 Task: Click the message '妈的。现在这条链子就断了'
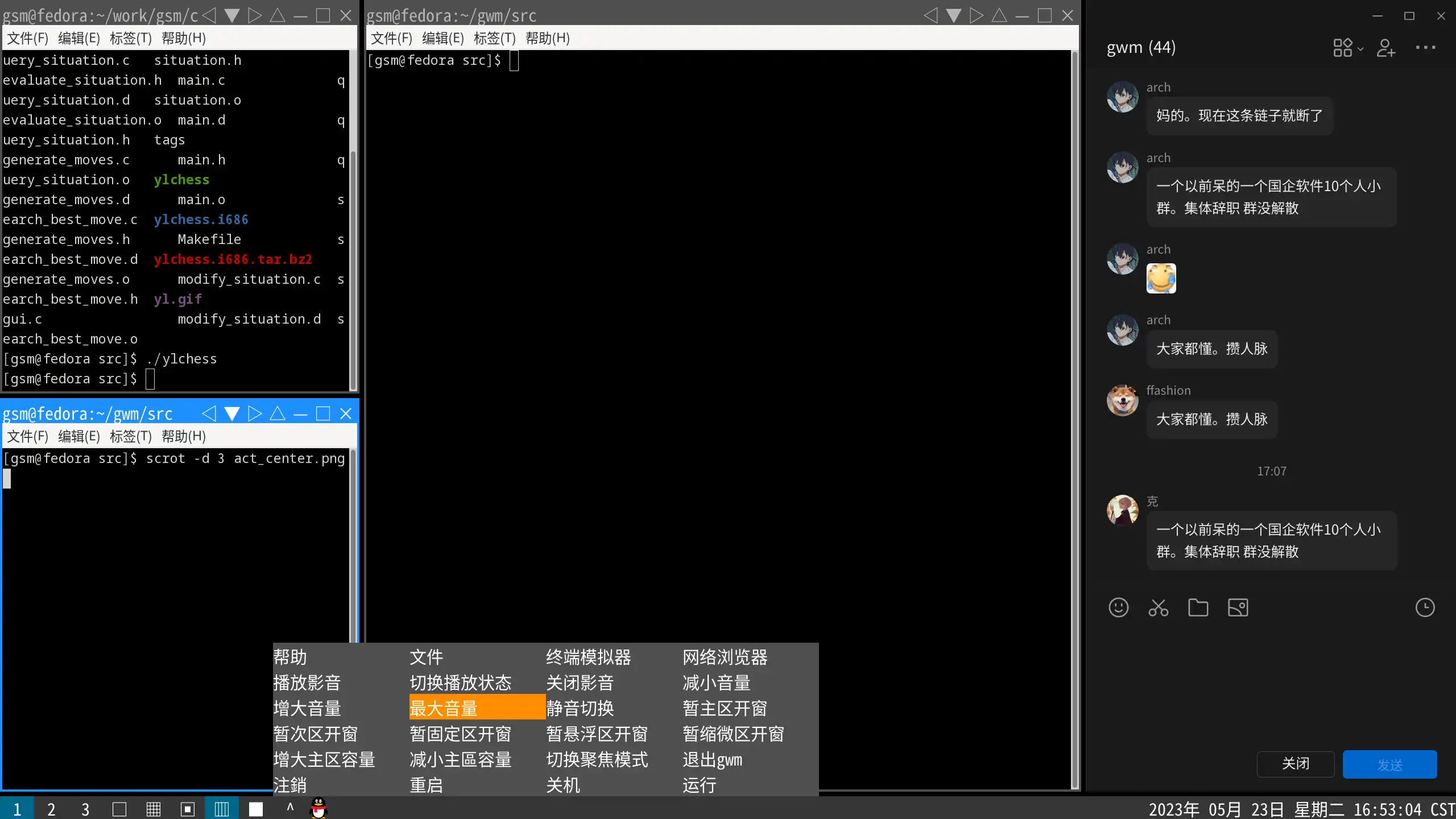pyautogui.click(x=1239, y=115)
